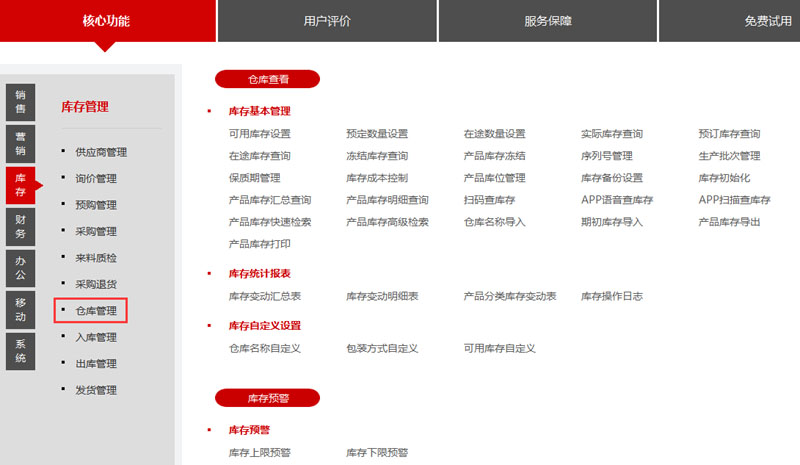Open the APP扫描查库存 link
This screenshot has height=465, width=800.
734,200
